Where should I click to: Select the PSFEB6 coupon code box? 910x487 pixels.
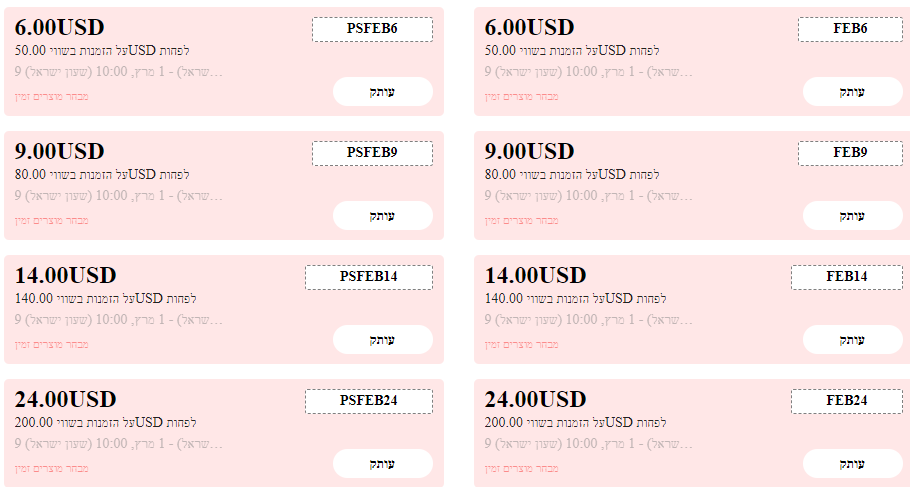pyautogui.click(x=372, y=29)
